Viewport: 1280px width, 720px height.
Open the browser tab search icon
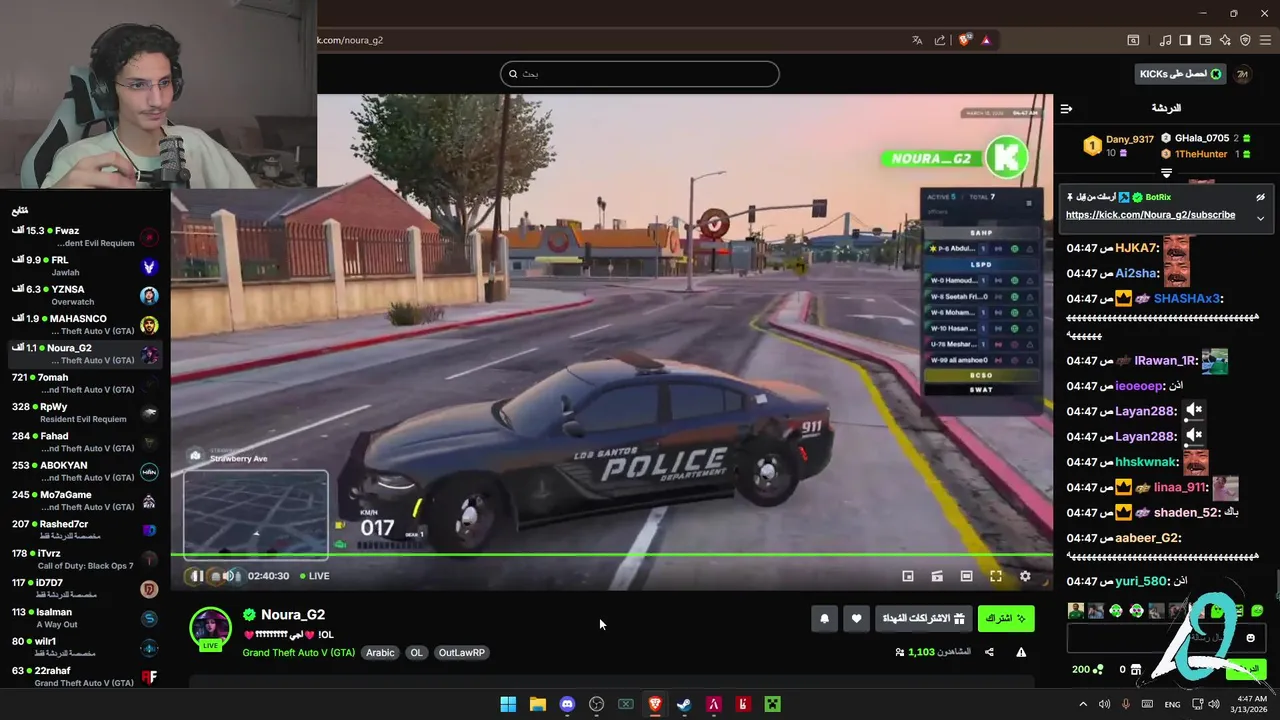[1133, 40]
